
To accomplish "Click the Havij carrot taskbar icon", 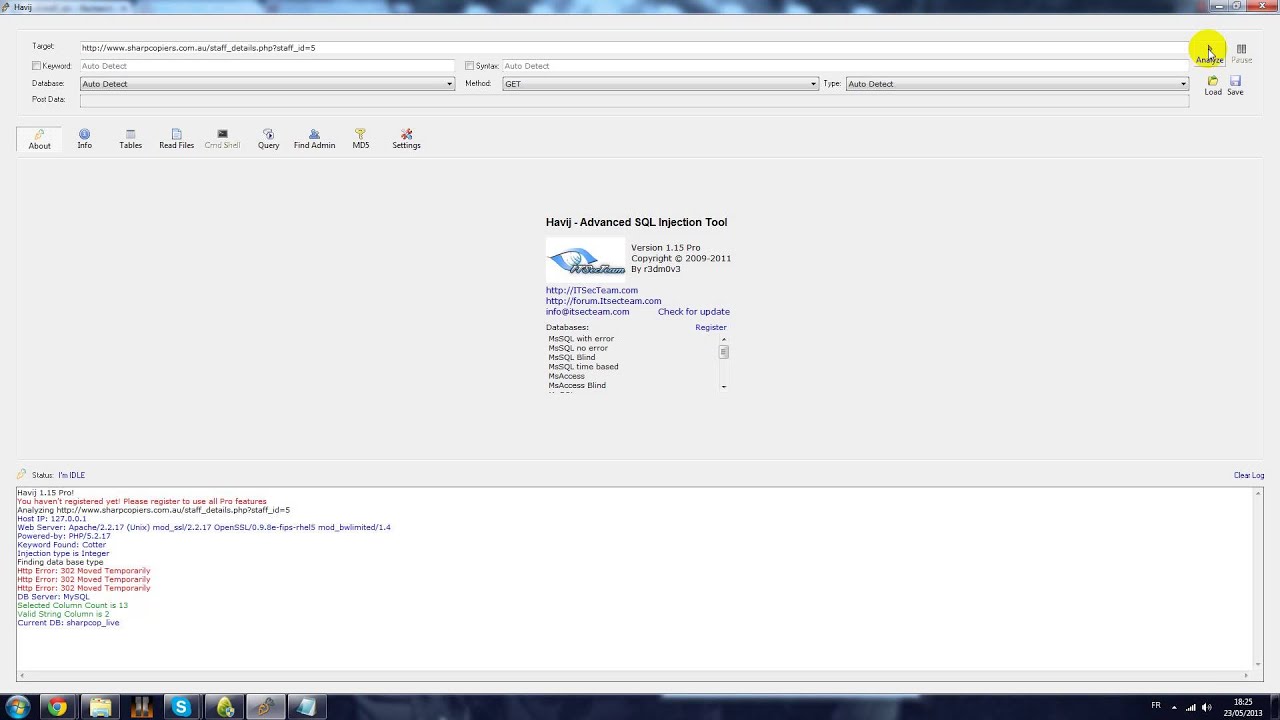I will click(265, 708).
